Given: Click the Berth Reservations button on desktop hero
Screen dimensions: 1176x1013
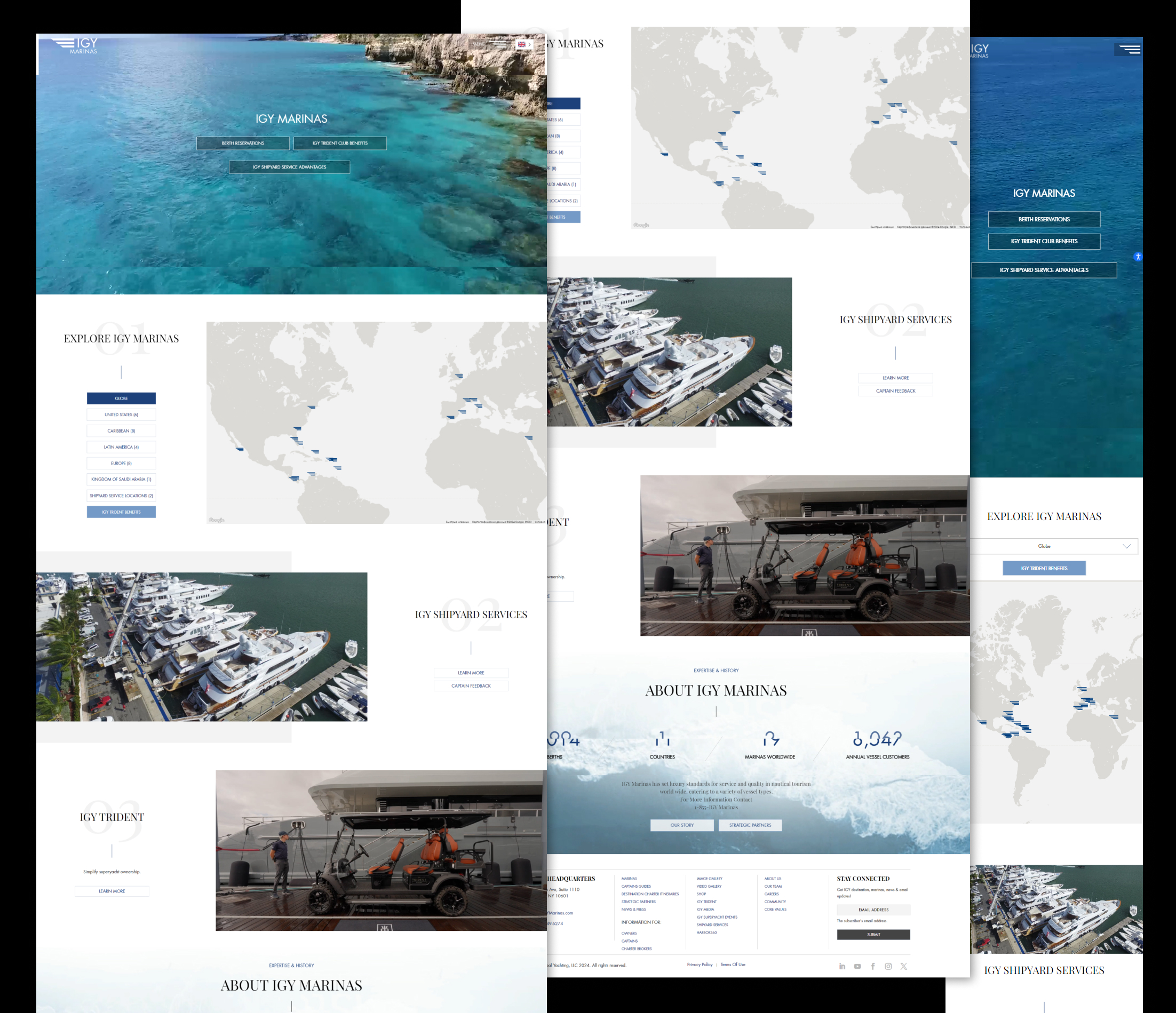Looking at the screenshot, I should click(243, 143).
